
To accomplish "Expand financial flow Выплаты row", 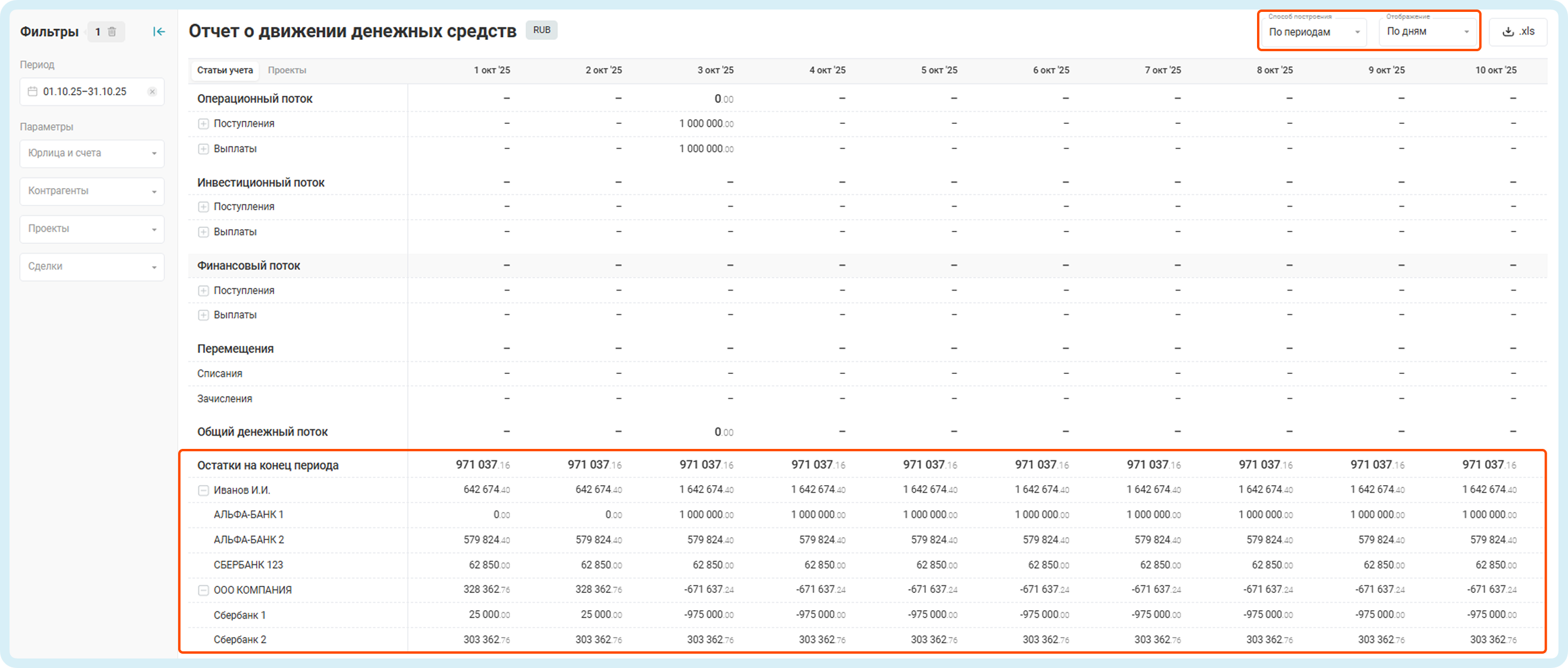I will 203,315.
